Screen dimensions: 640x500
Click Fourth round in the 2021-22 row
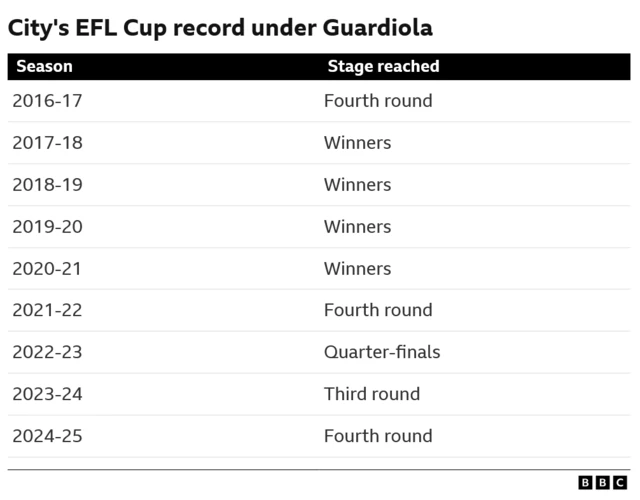378,311
